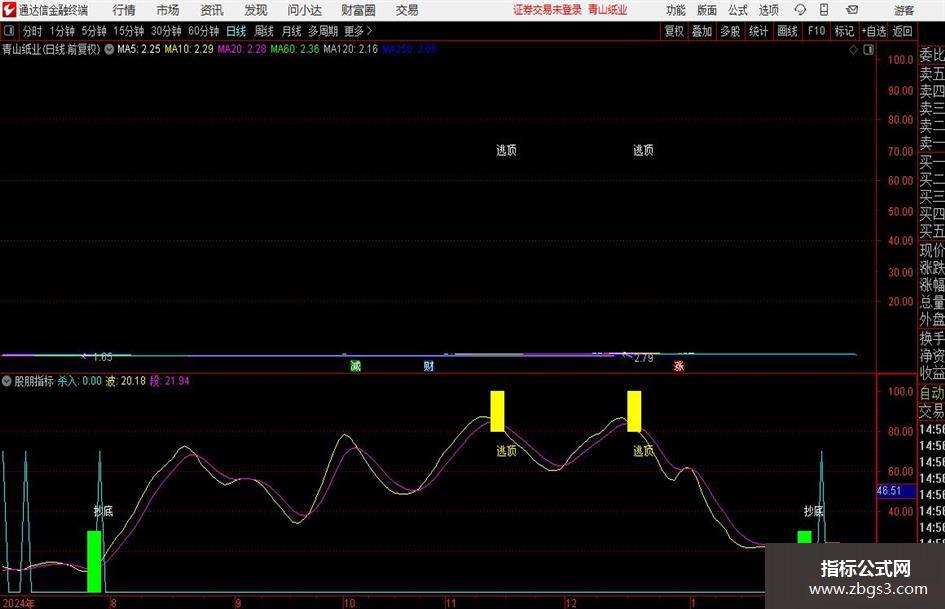
Task: Click the 通达信 red logo icon
Action: 8,10
